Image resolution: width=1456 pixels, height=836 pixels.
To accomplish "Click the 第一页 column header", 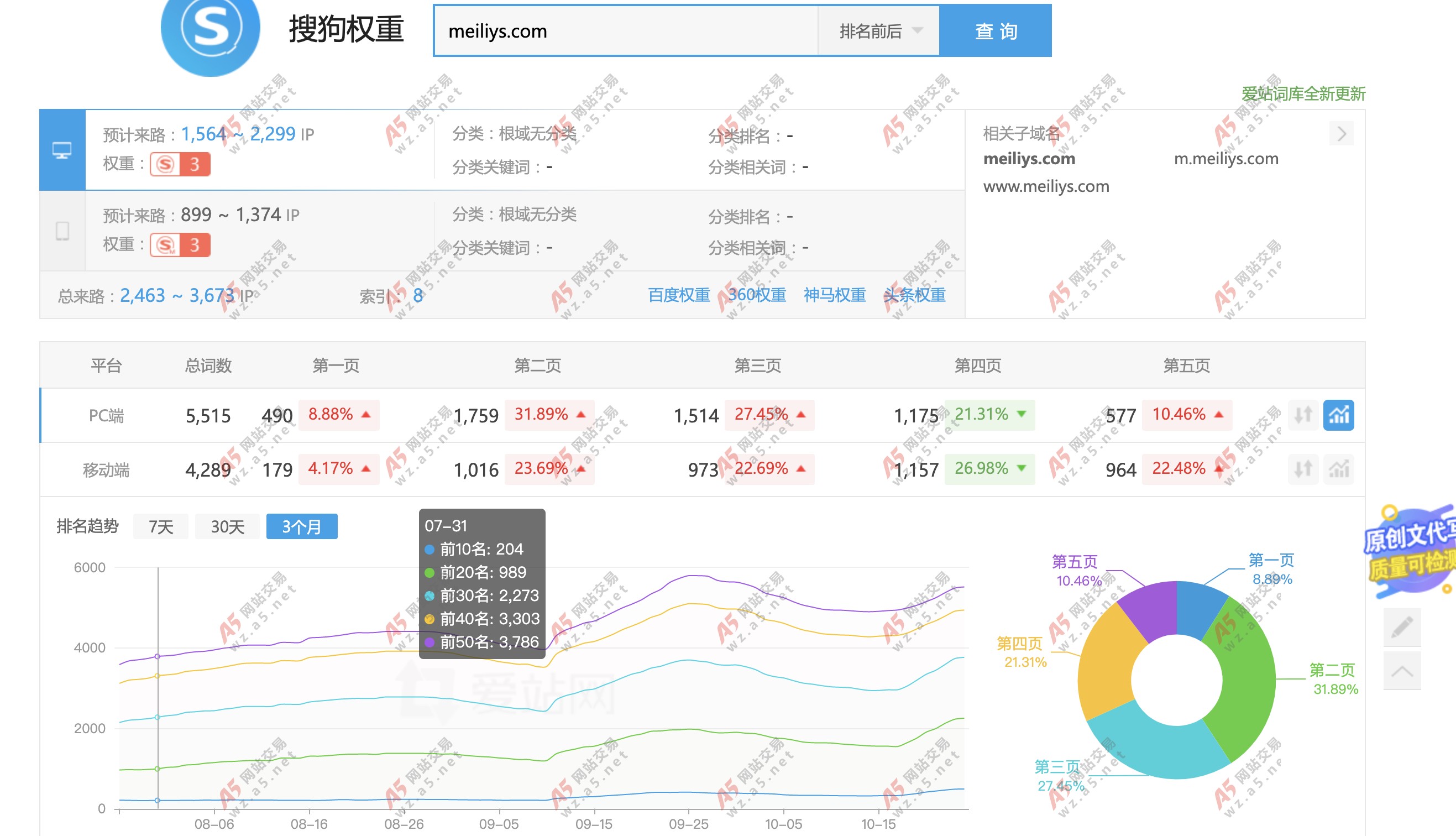I will click(x=336, y=365).
